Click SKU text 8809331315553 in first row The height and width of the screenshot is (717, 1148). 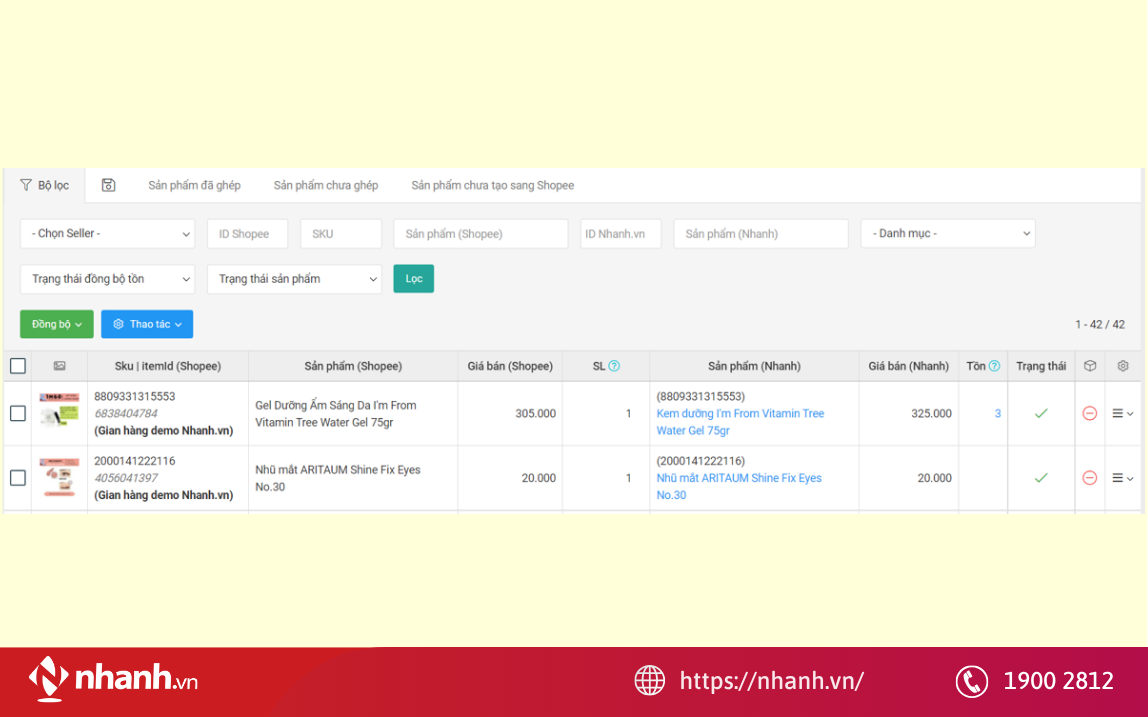coord(135,396)
